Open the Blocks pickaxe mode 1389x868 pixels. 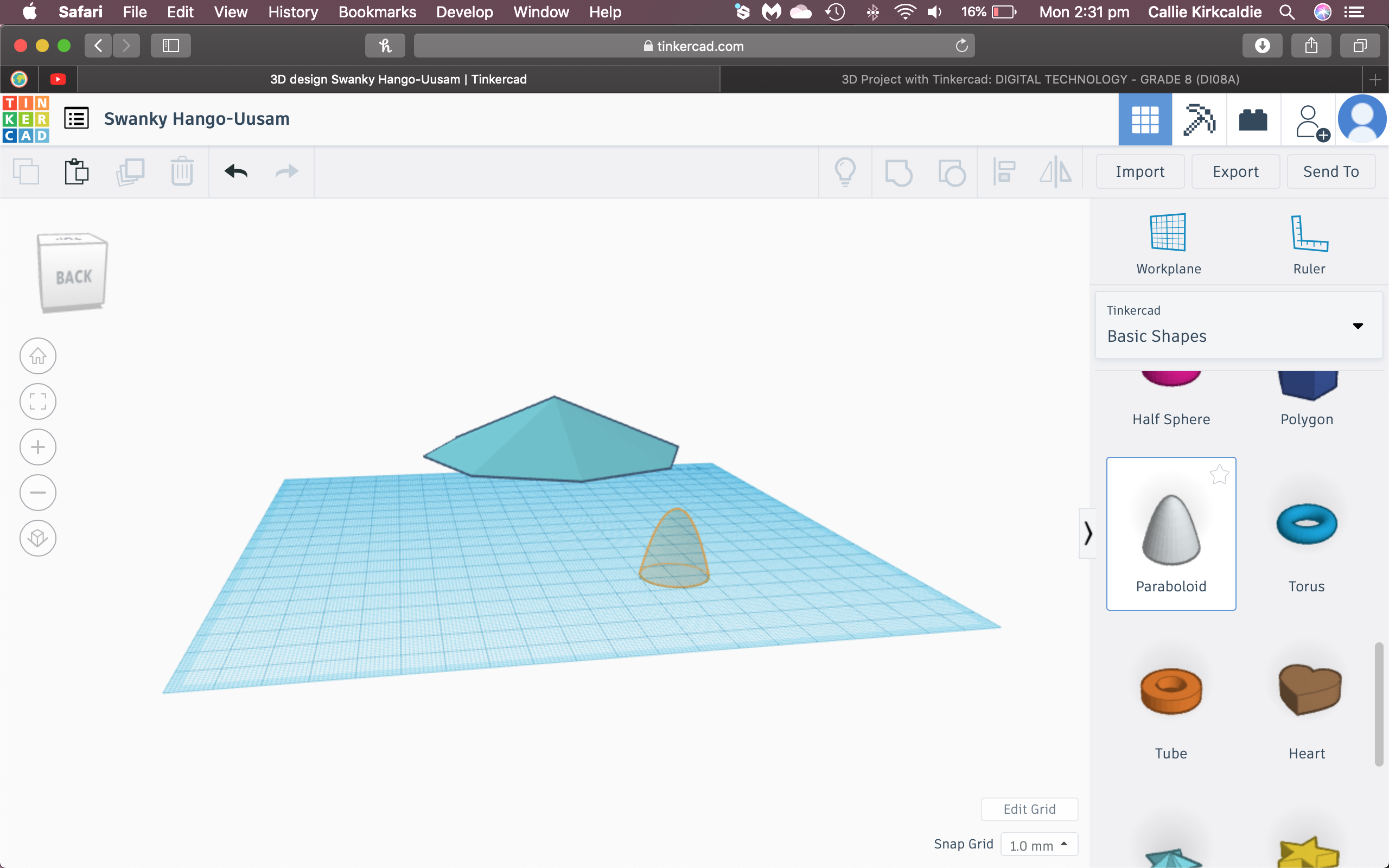coord(1199,119)
